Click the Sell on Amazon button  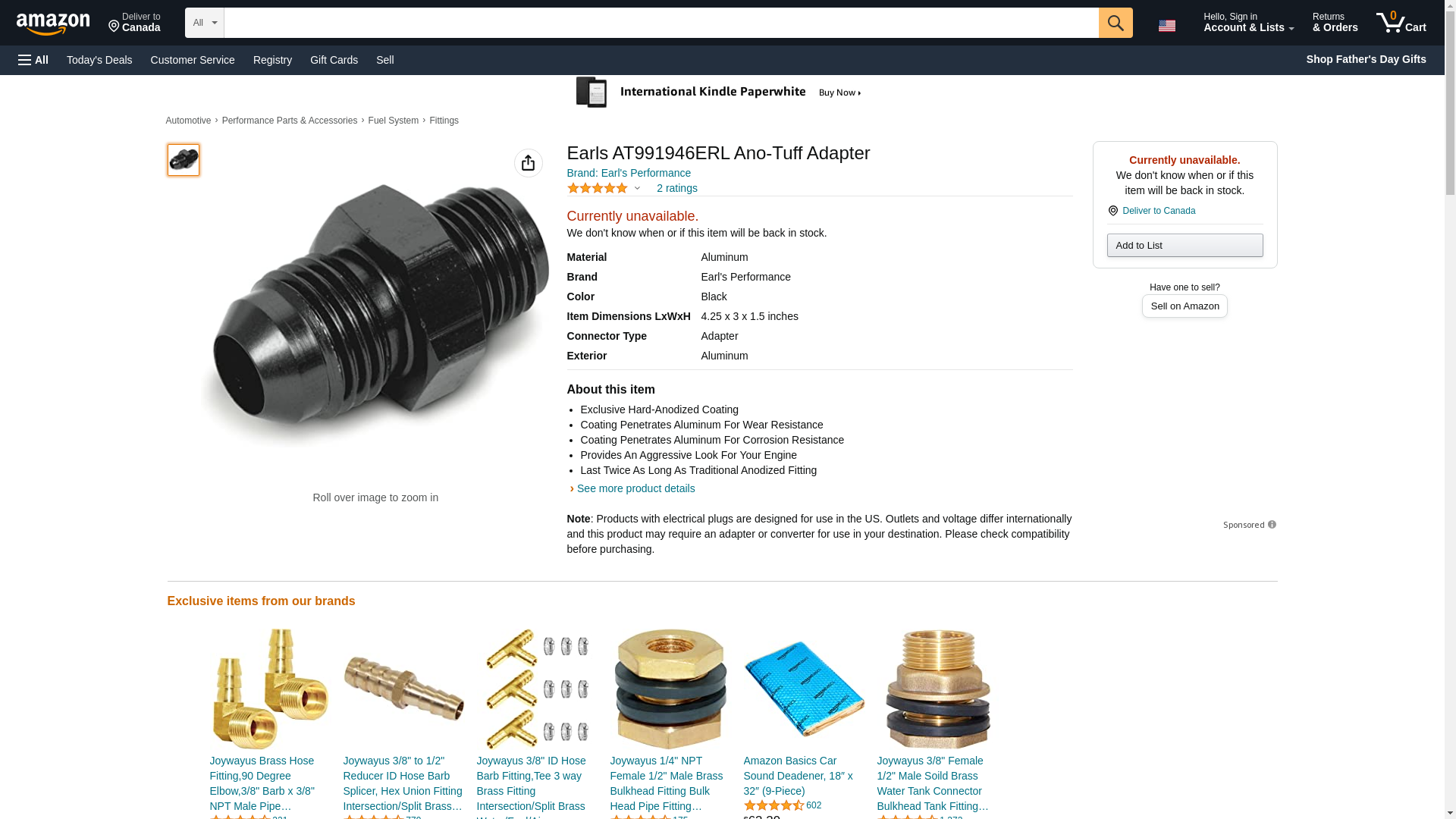(x=1185, y=306)
